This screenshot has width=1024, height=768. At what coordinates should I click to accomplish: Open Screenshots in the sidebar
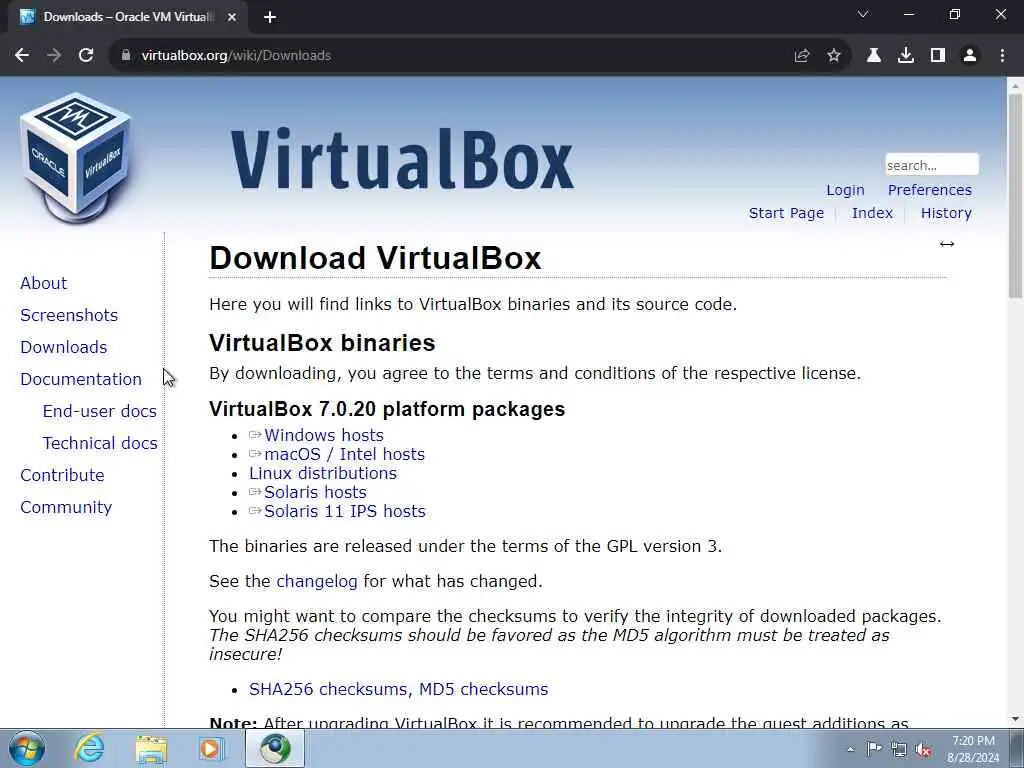pyautogui.click(x=69, y=315)
